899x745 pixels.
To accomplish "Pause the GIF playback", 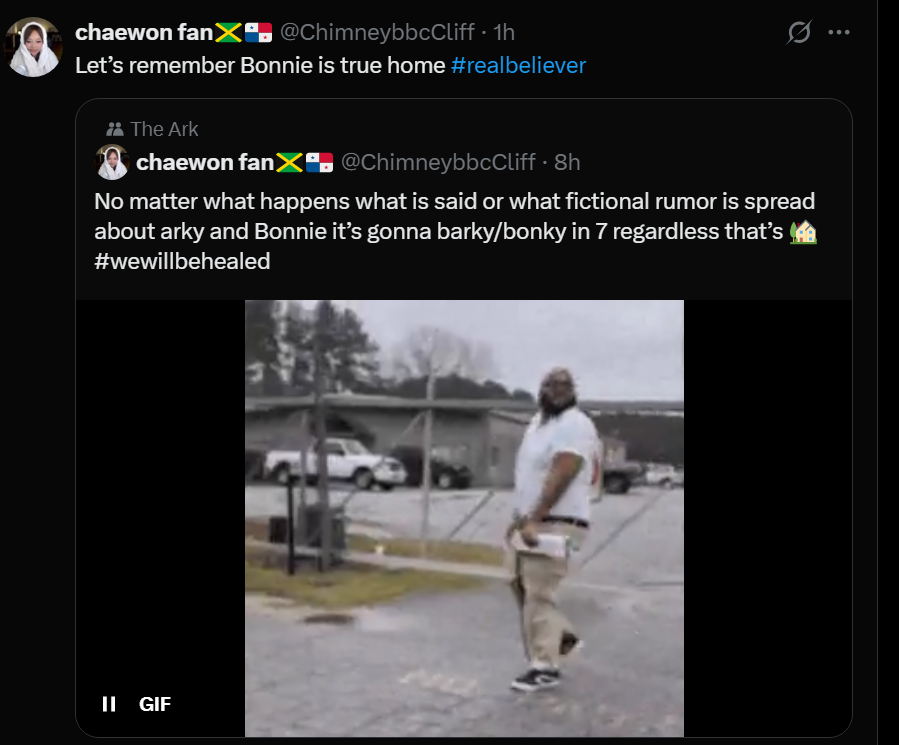I will point(109,704).
